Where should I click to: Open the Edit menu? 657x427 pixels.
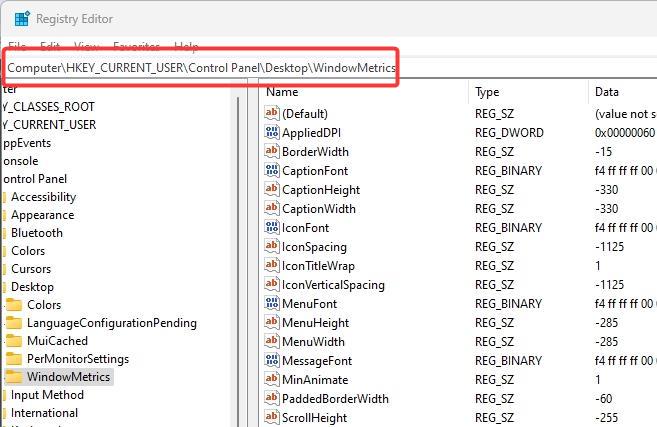point(50,46)
